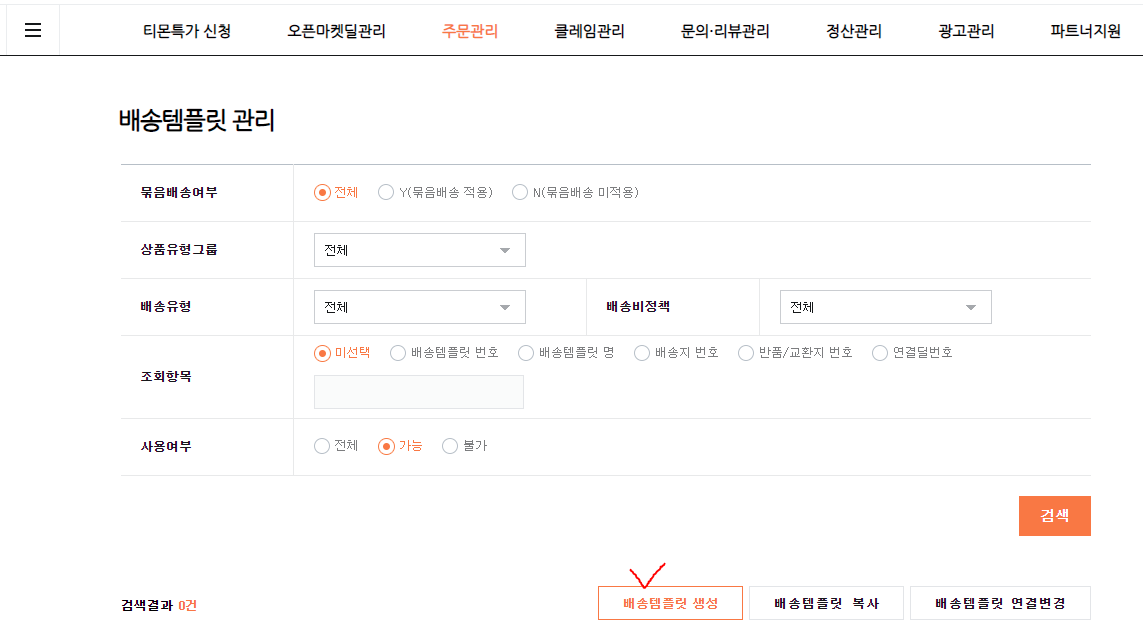Open the 배송비정책 dropdown

885,306
